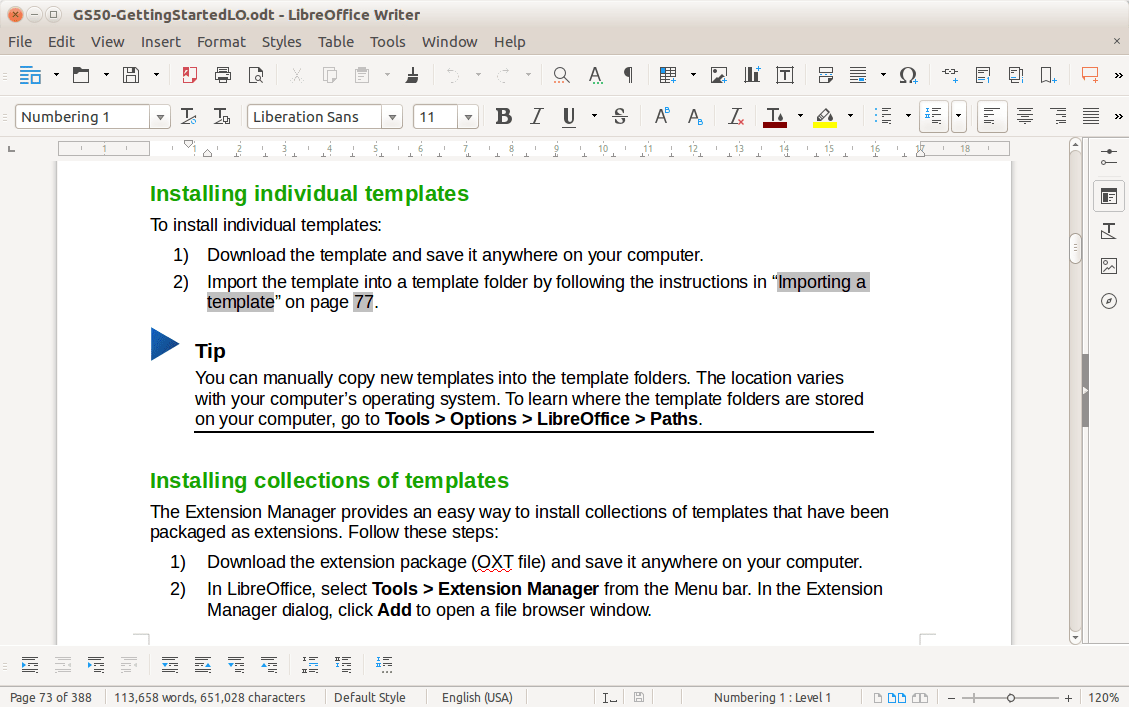Toggle italic formatting
Screen dimensions: 1129x707
[536, 116]
